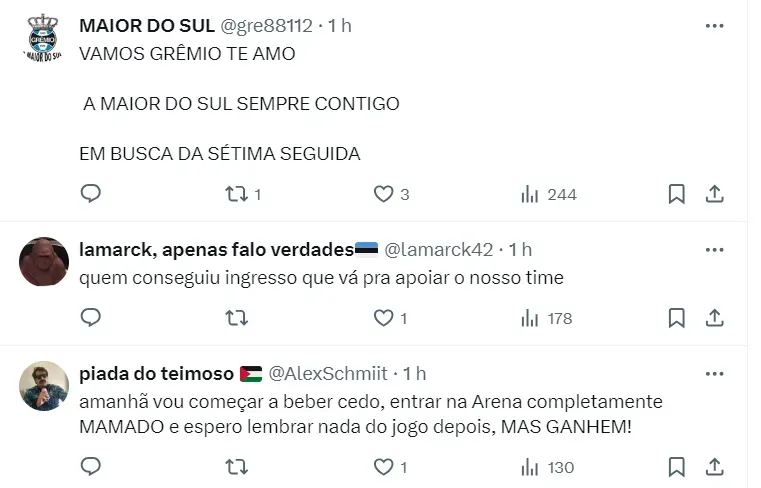761x488 pixels.
Task: Bookmark lamarck's tweet
Action: [677, 318]
